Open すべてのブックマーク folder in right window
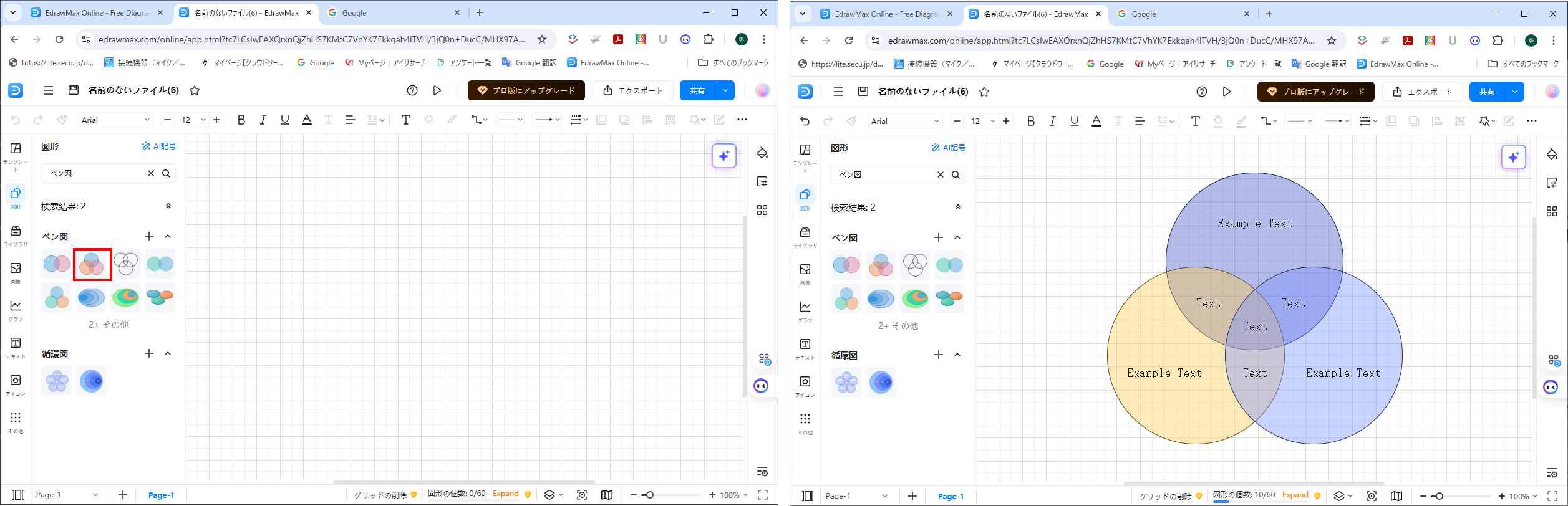1568x506 pixels. 1523,64
